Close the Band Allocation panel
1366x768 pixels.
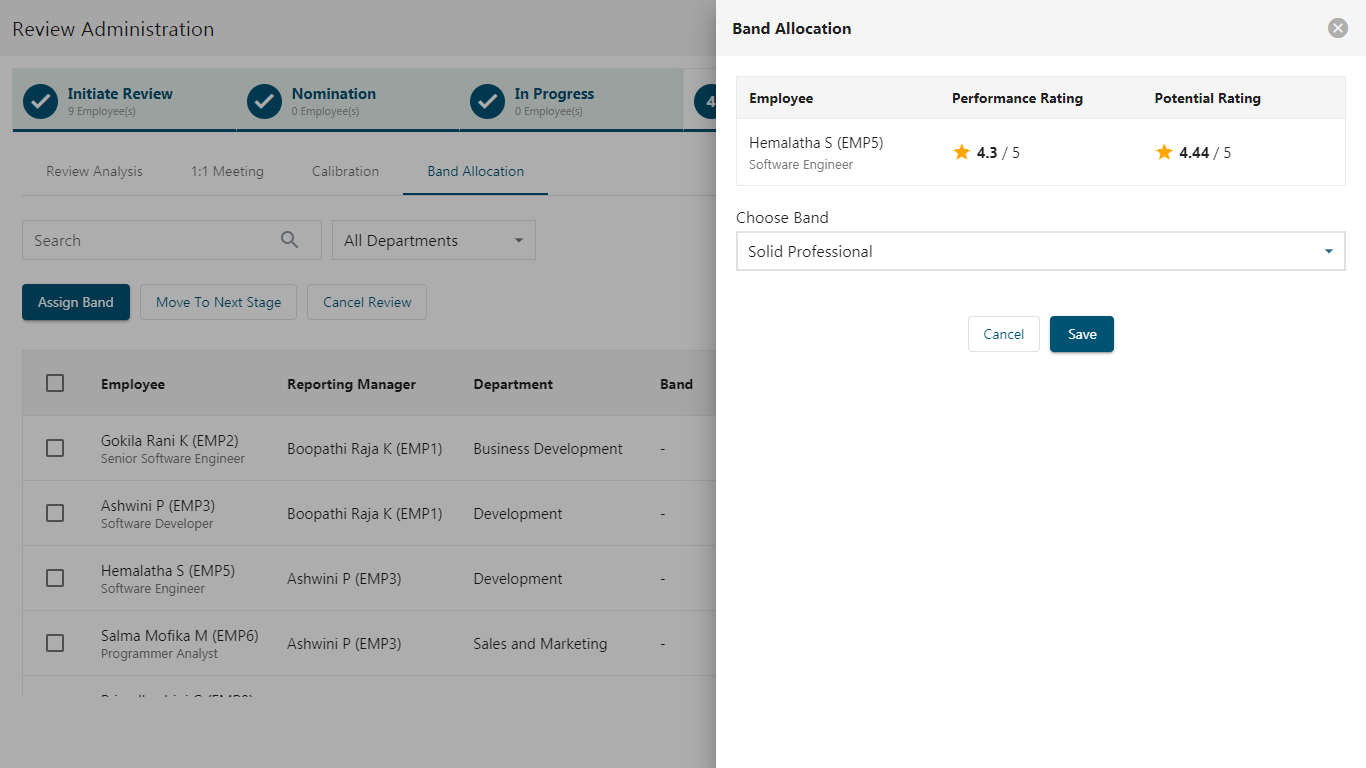click(1337, 28)
